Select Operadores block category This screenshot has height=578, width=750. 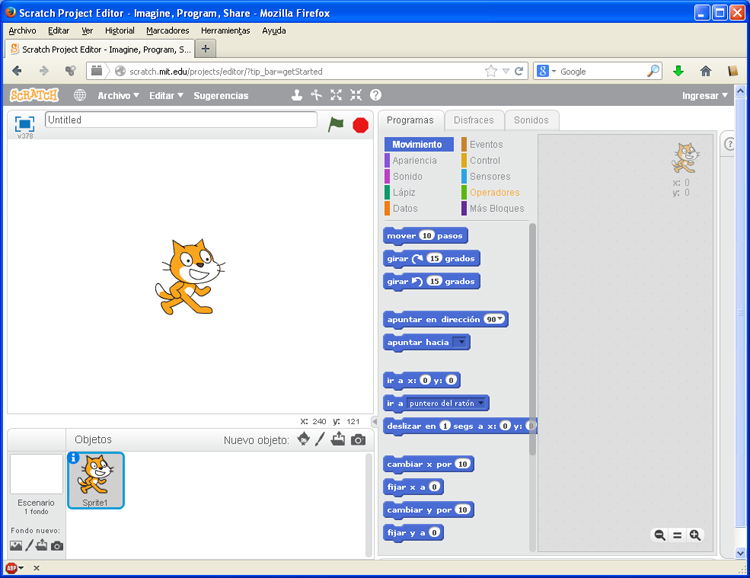coord(494,192)
